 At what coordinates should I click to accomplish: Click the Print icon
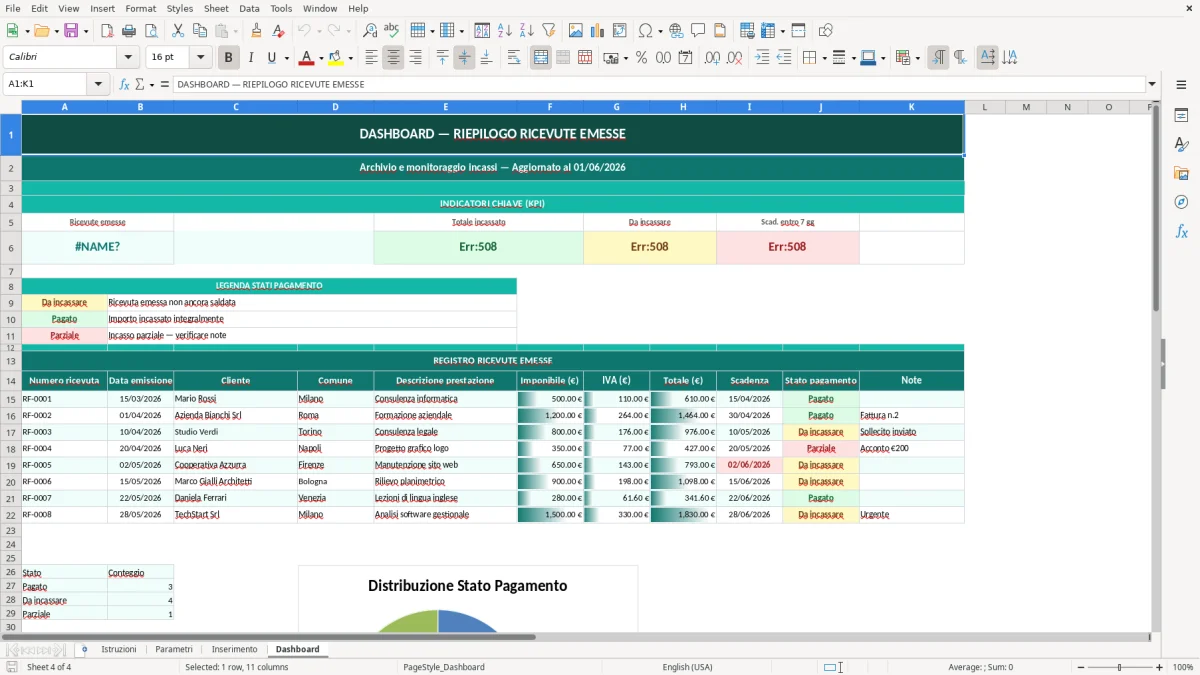pos(129,31)
